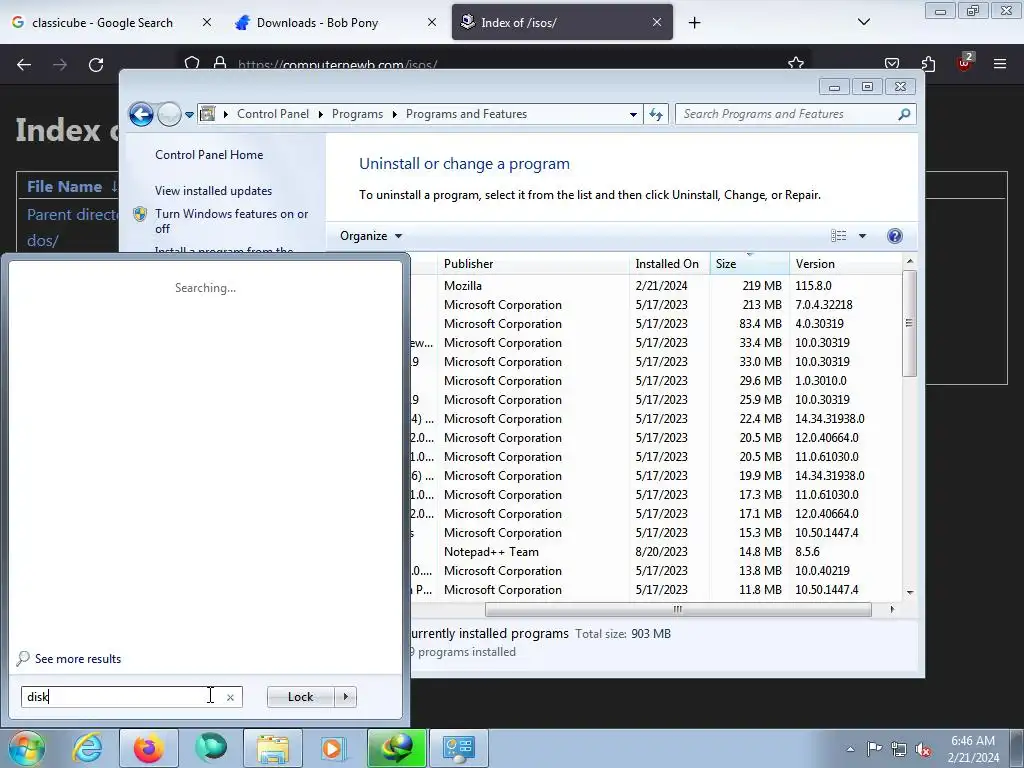Select the Mozilla program row
This screenshot has height=768, width=1024.
pos(656,285)
